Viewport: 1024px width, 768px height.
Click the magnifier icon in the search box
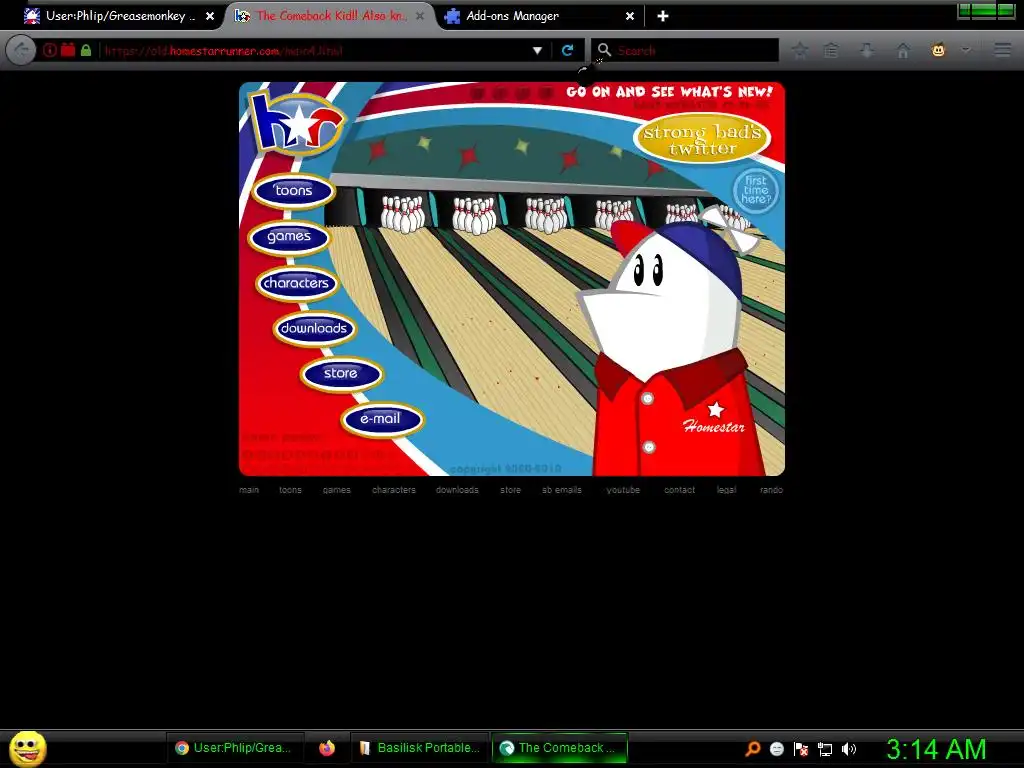click(x=604, y=50)
